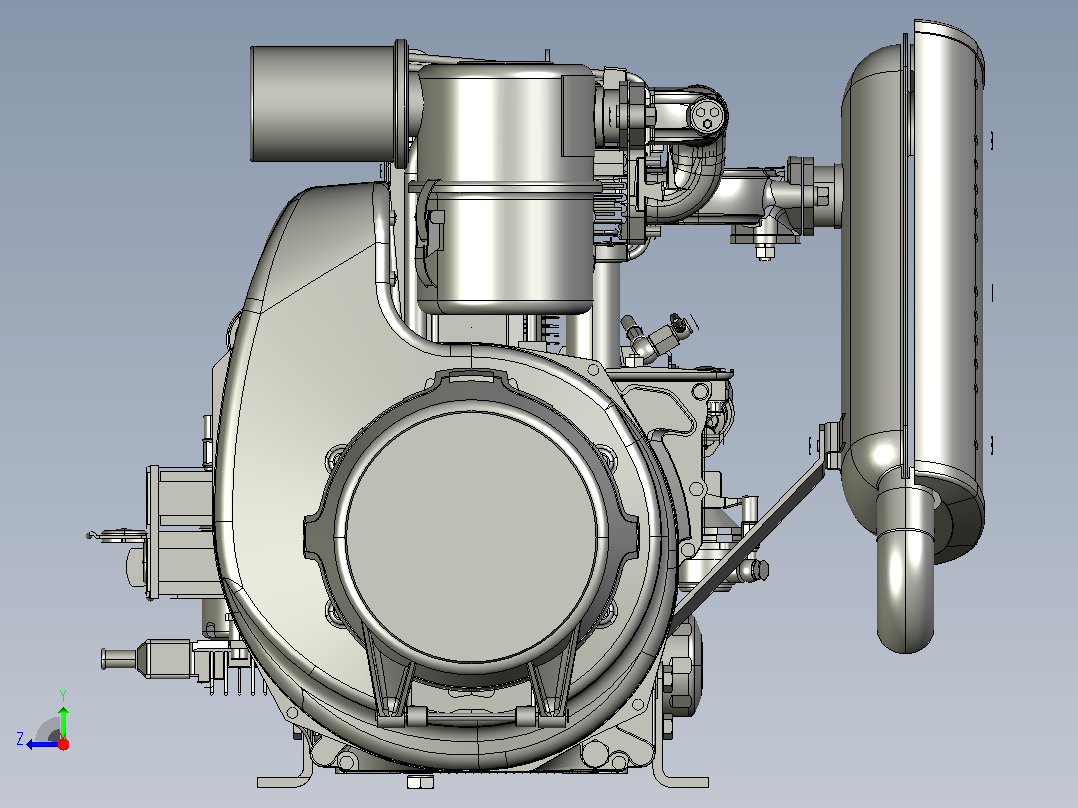Select the air cleaner canister on top of the engine
This screenshot has width=1078, height=808.
(x=505, y=189)
